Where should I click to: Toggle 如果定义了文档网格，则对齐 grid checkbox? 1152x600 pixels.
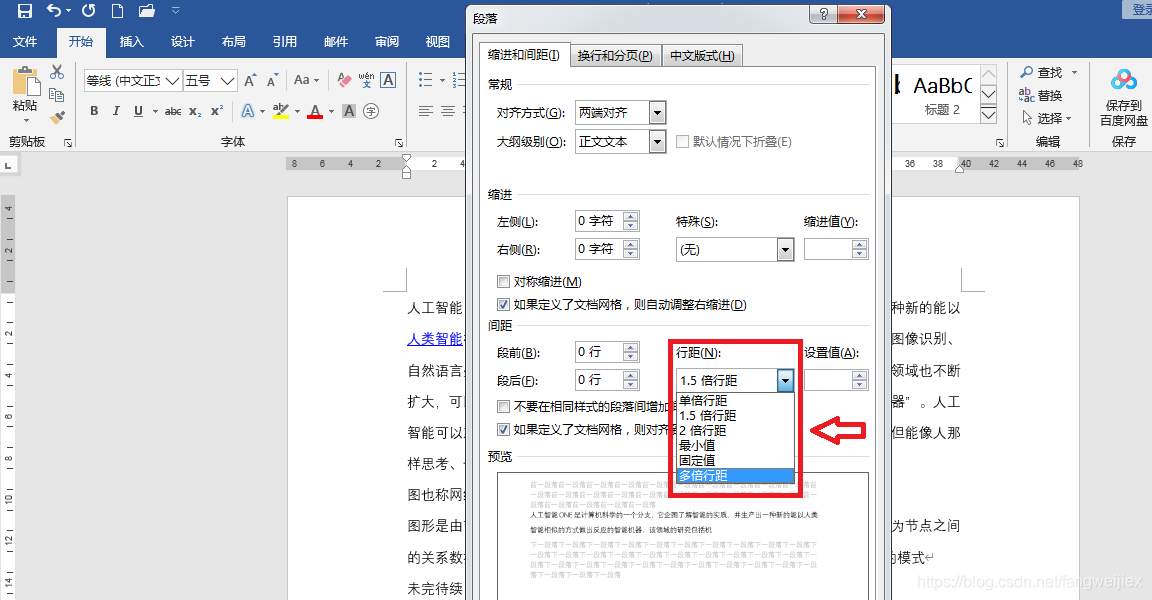point(503,429)
